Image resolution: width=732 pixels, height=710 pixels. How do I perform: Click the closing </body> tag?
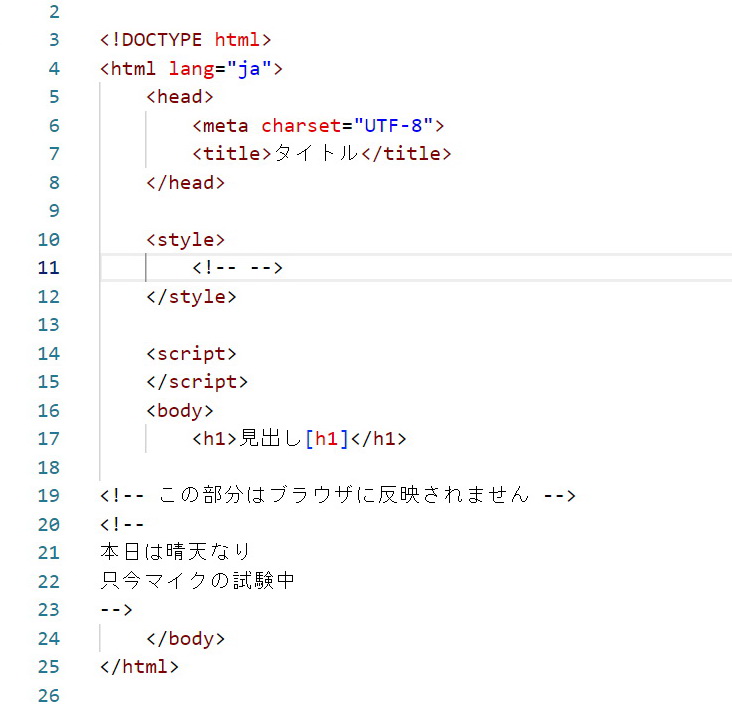click(x=185, y=639)
